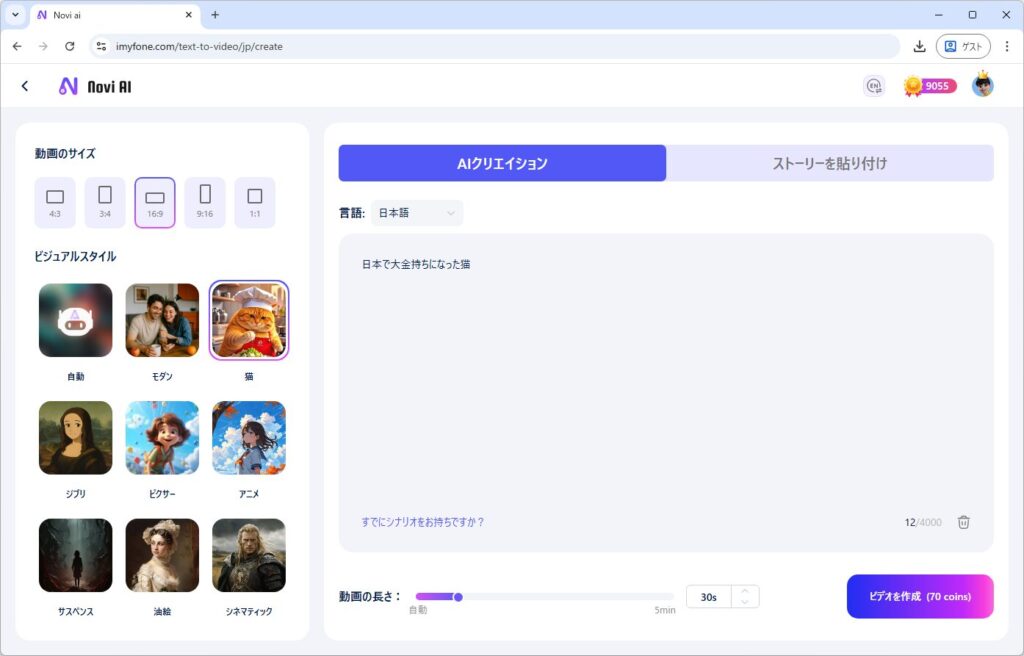Screen dimensions: 1024x656
Task: Click the coin balance badge showing 9055
Action: coord(930,86)
